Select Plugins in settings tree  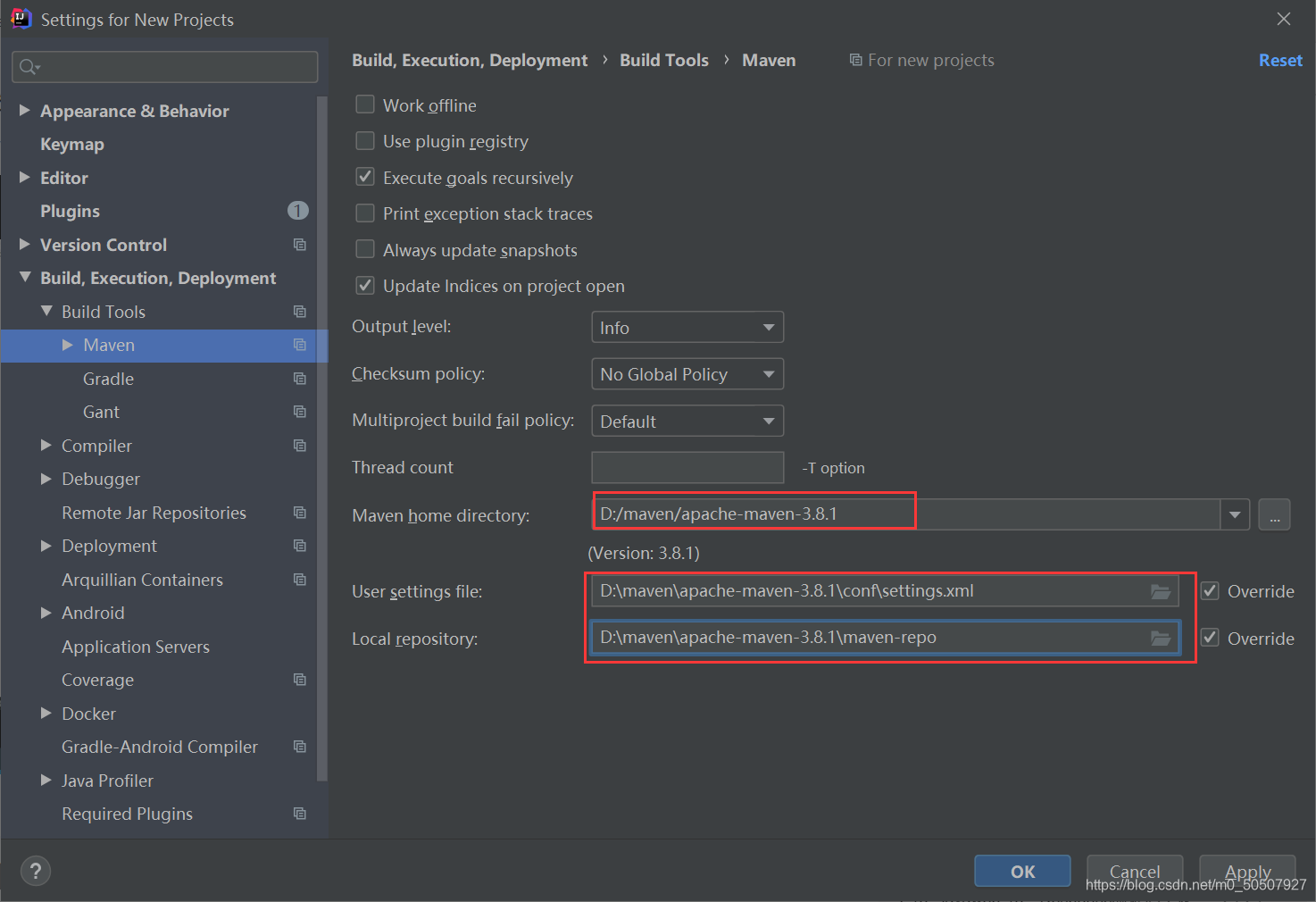click(70, 212)
